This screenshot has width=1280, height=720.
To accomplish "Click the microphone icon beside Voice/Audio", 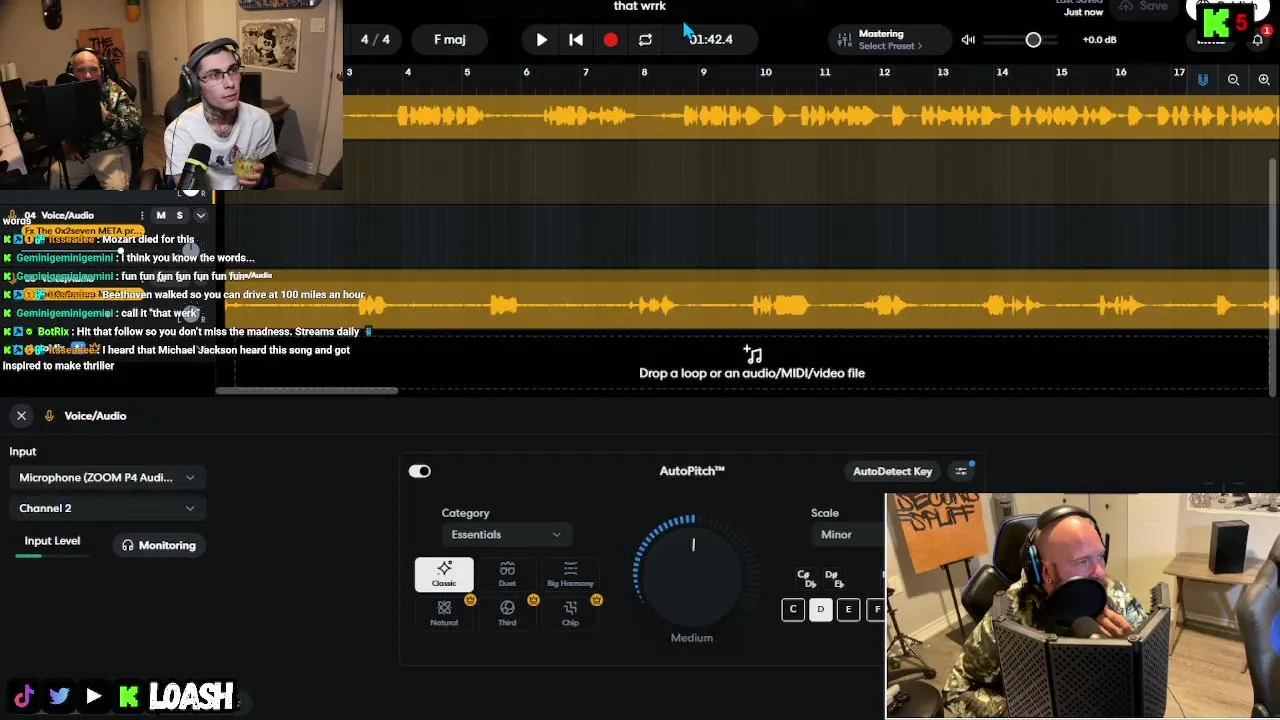I will 49,415.
